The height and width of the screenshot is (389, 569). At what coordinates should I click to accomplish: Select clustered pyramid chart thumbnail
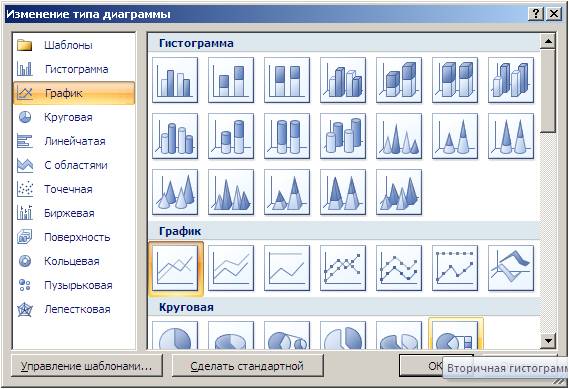tap(231, 192)
